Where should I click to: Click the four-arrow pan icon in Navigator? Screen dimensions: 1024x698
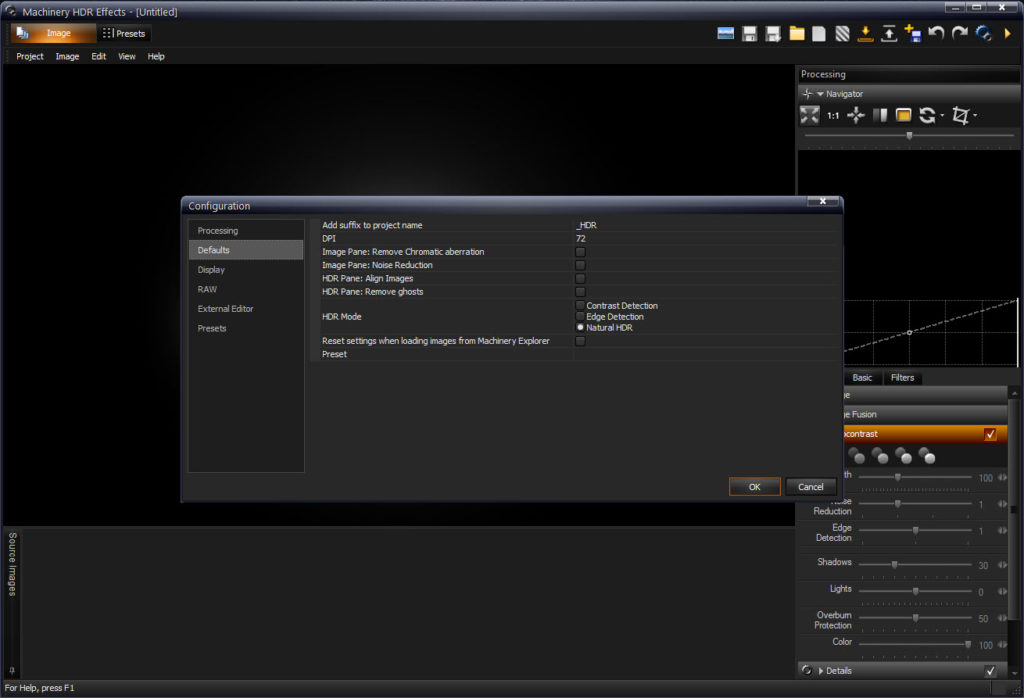pyautogui.click(x=856, y=116)
